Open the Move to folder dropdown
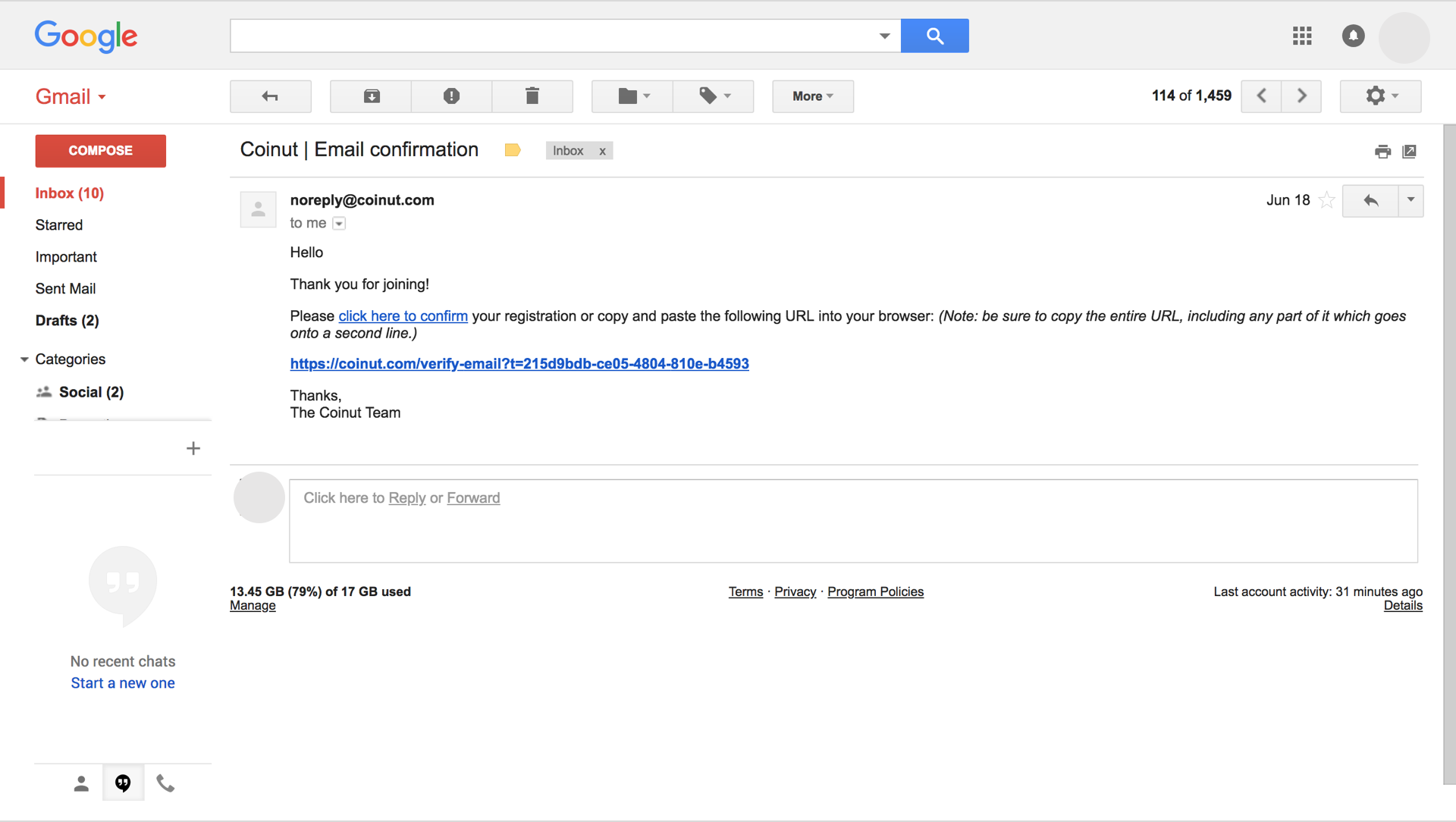Image resolution: width=1456 pixels, height=822 pixels. click(632, 96)
